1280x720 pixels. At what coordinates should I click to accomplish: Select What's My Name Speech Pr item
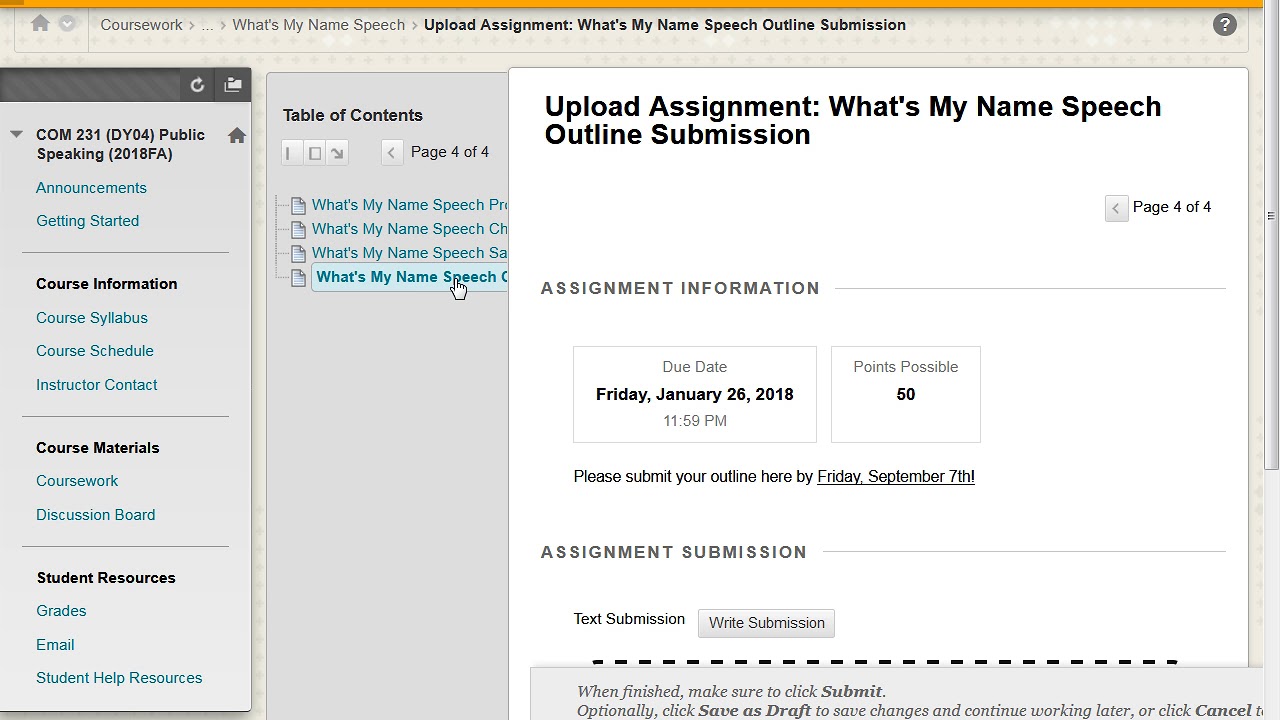[x=410, y=205]
